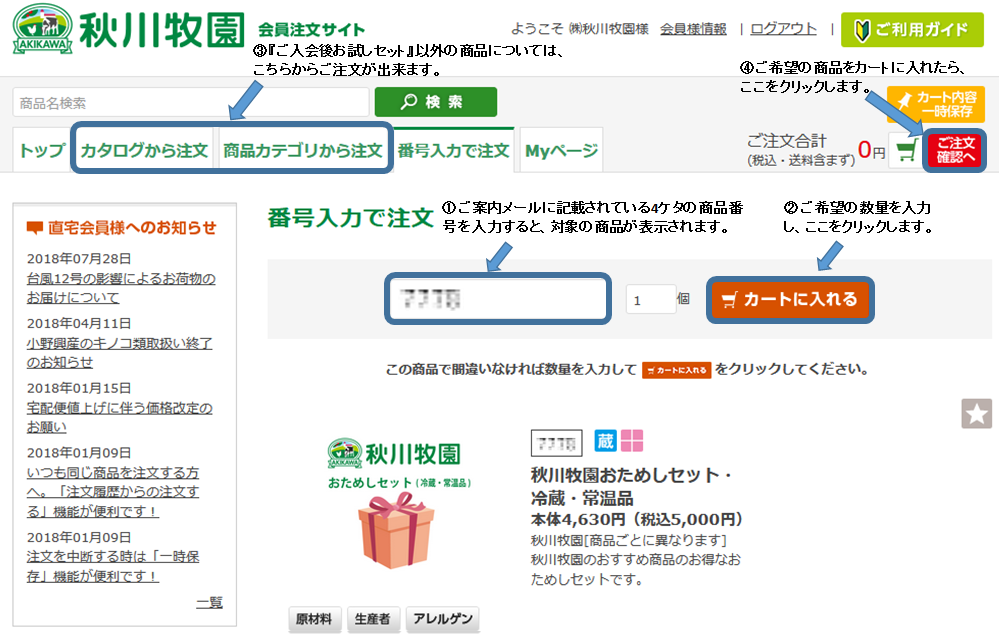Click the orange カートに入れる button
This screenshot has height=637, width=999.
click(790, 299)
